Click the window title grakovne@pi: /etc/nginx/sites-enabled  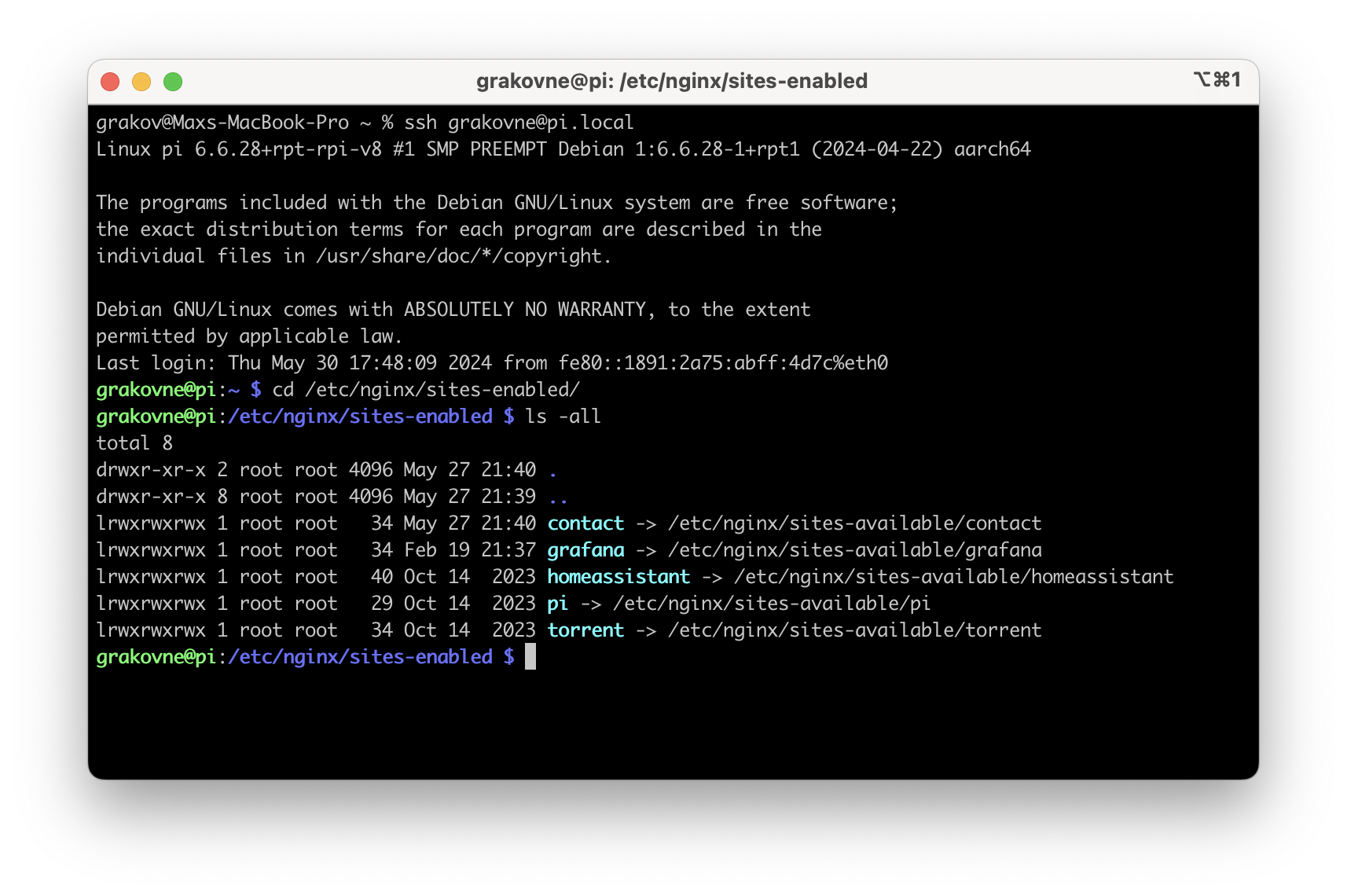(x=672, y=81)
